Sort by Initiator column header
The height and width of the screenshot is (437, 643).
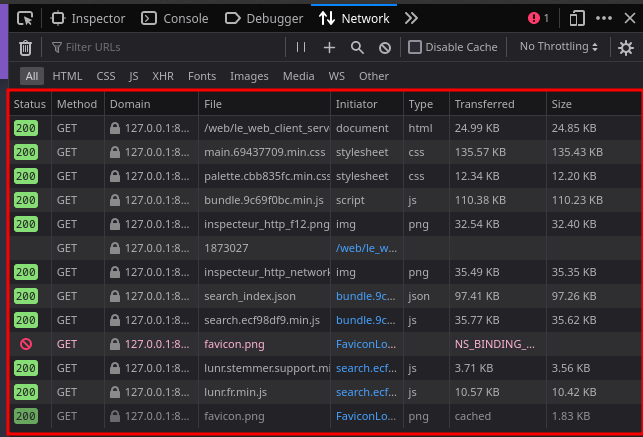[x=367, y=104]
